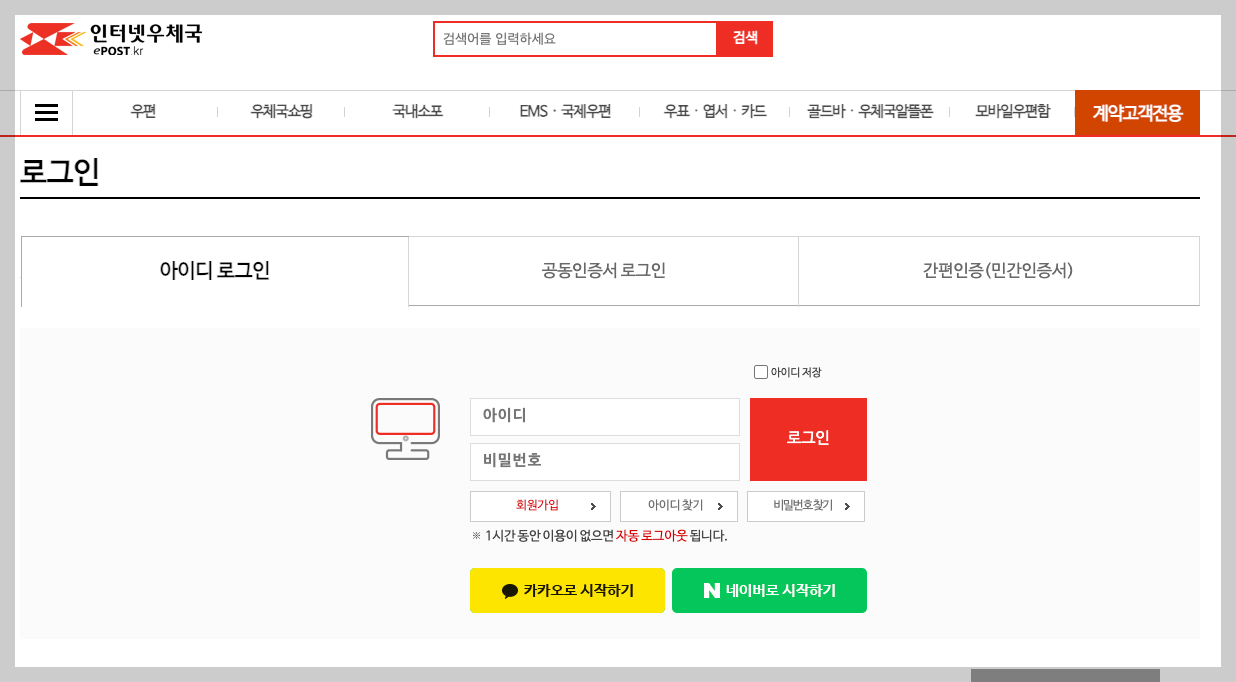This screenshot has width=1236, height=682.
Task: Expand the 회원가입 option via its chevron
Action: click(x=594, y=506)
